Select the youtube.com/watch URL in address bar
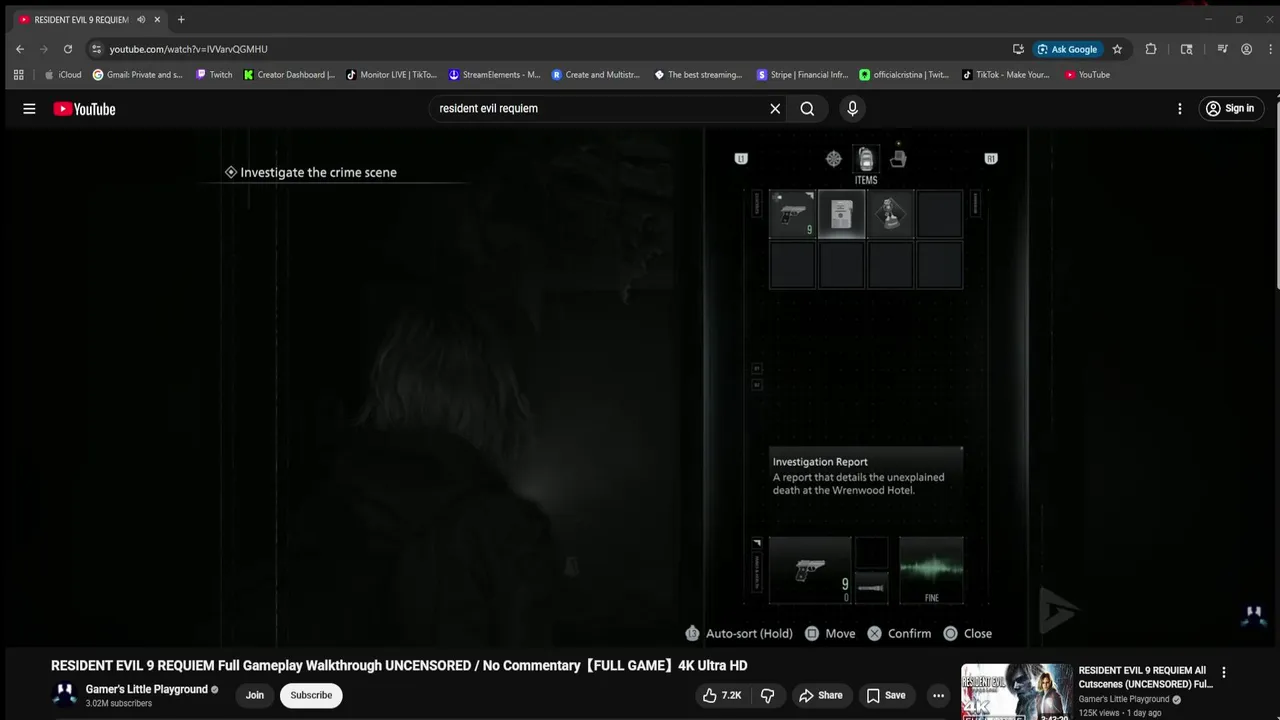 coord(188,49)
